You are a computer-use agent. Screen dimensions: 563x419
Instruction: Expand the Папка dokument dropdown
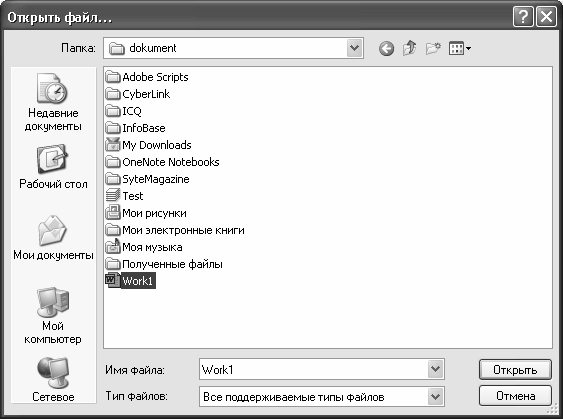click(x=354, y=48)
